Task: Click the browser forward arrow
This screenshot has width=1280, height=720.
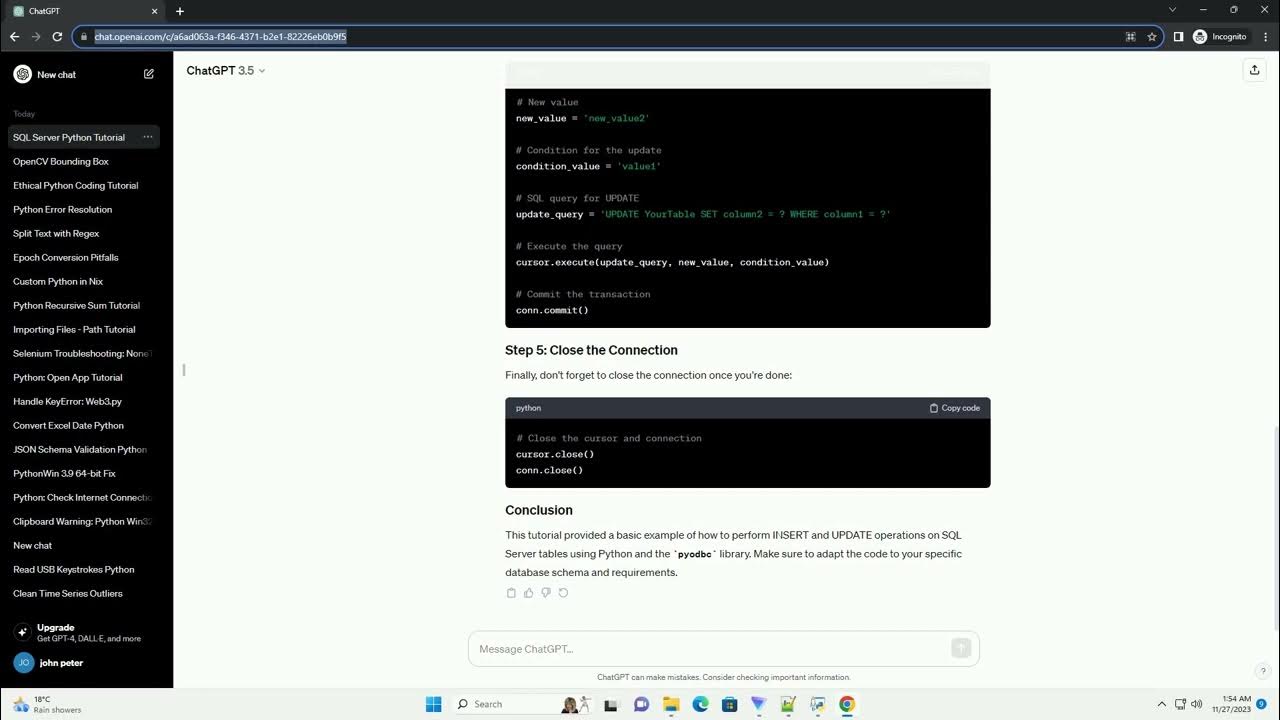Action: click(36, 36)
